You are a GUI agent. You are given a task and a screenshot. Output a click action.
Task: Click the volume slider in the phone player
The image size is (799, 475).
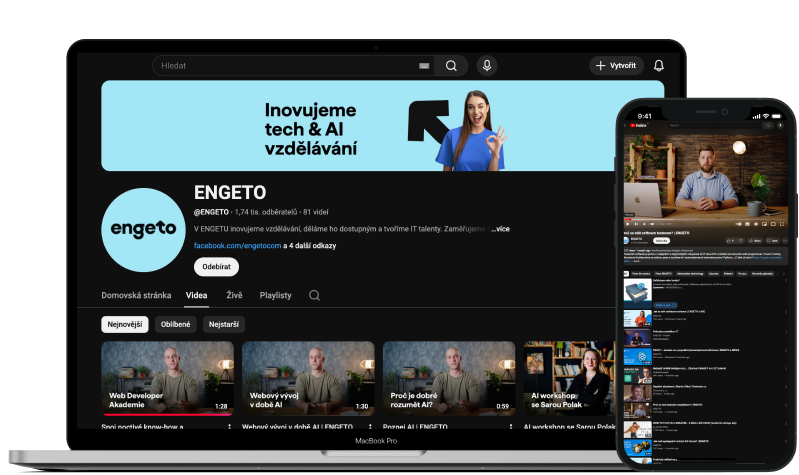tap(652, 224)
